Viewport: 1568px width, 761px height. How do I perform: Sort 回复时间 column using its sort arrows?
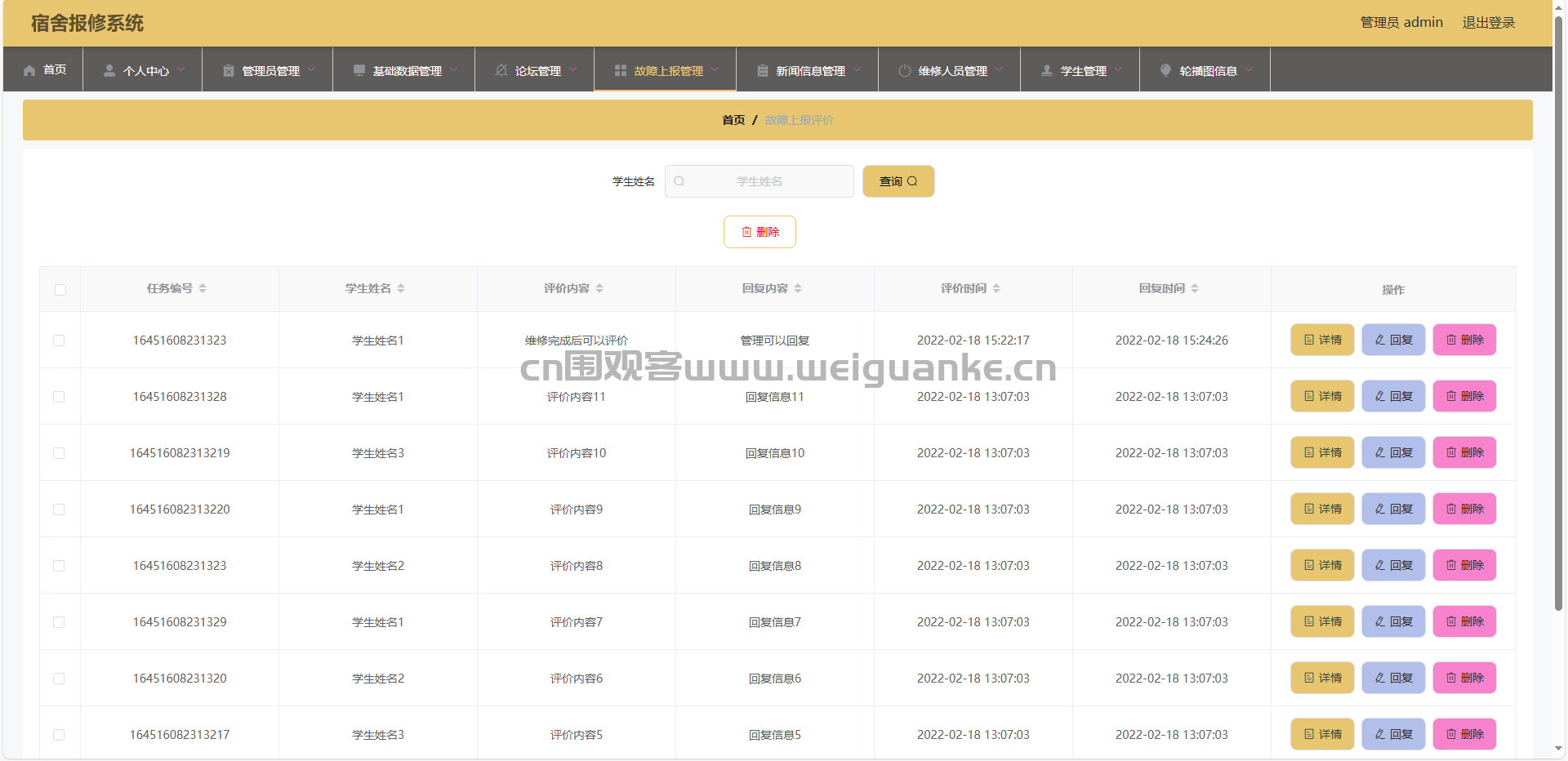tap(1195, 288)
